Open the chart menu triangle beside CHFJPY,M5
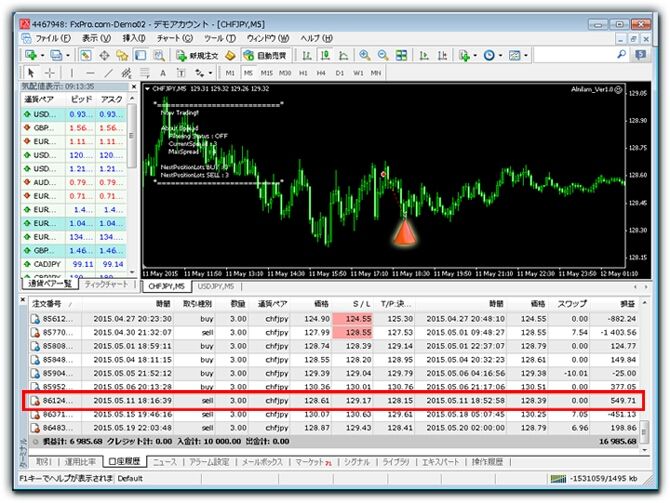Viewport: 670px width, 503px height. point(147,89)
